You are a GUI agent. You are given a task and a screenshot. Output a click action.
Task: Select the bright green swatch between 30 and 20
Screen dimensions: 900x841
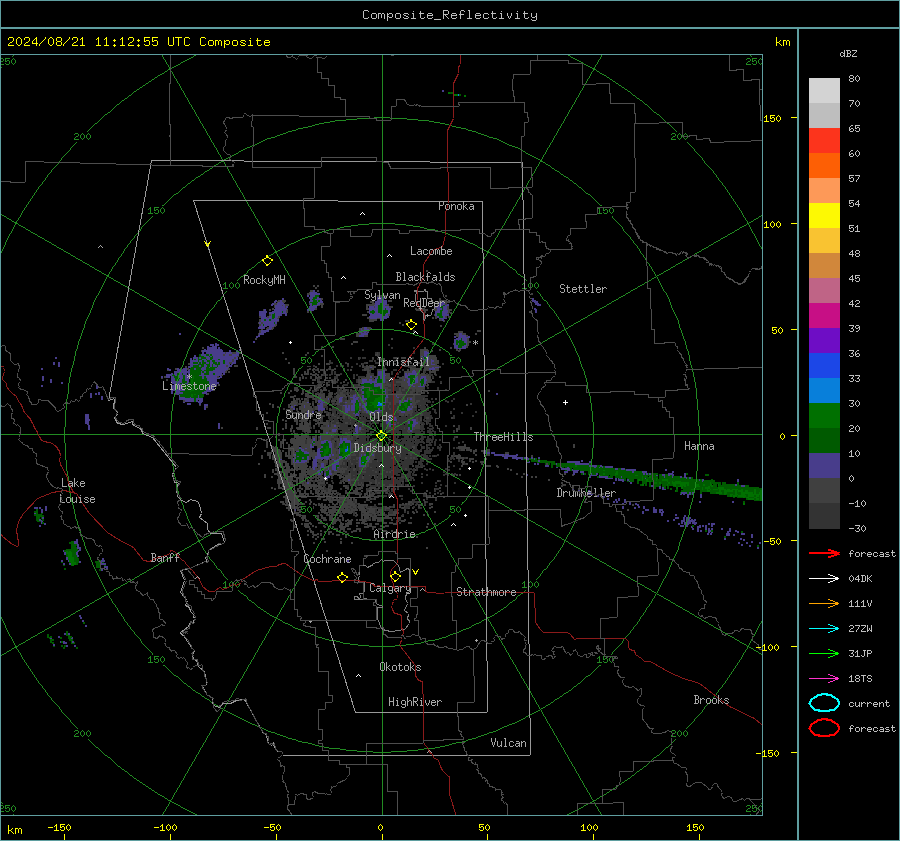point(824,415)
